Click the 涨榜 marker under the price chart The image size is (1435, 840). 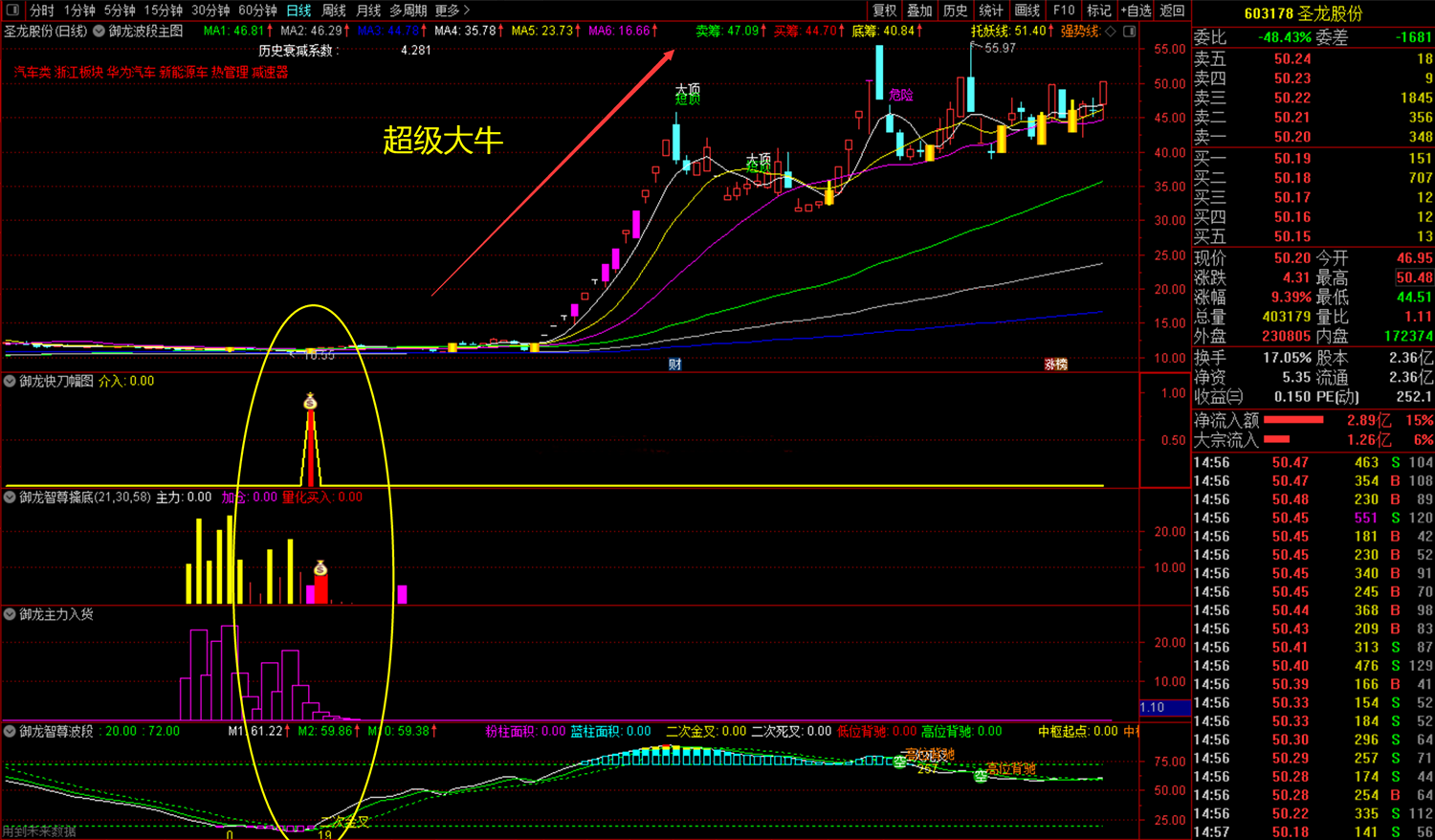(x=1055, y=364)
